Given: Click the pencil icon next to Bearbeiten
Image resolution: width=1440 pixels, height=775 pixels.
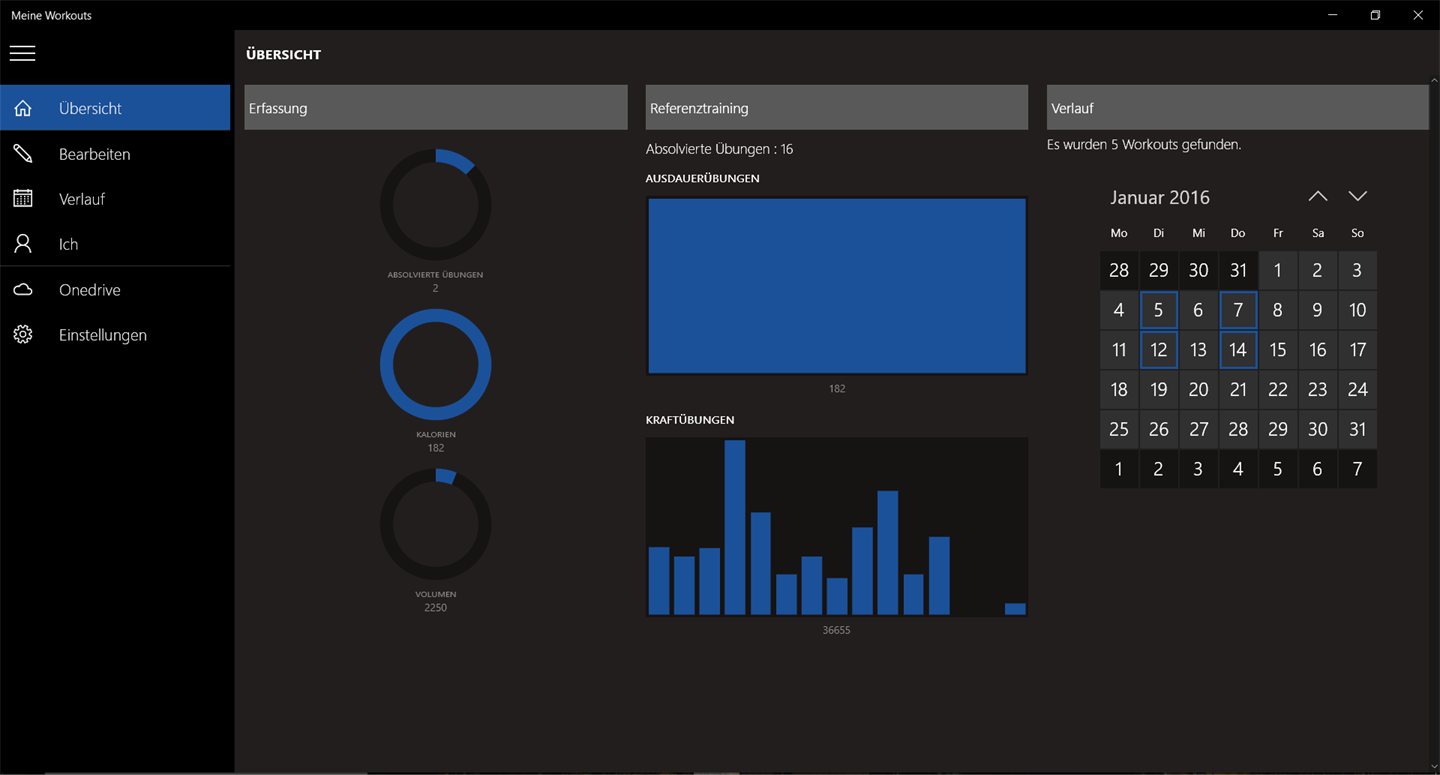Looking at the screenshot, I should click(23, 154).
